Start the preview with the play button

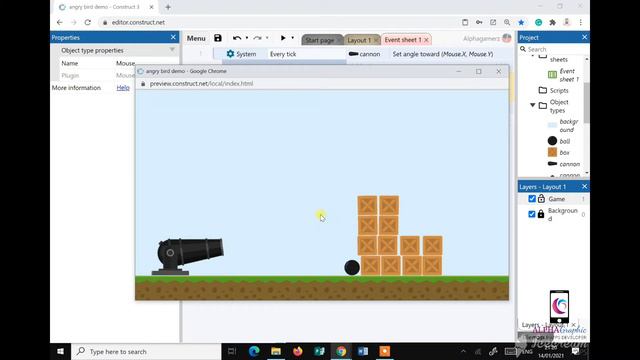[x=283, y=38]
